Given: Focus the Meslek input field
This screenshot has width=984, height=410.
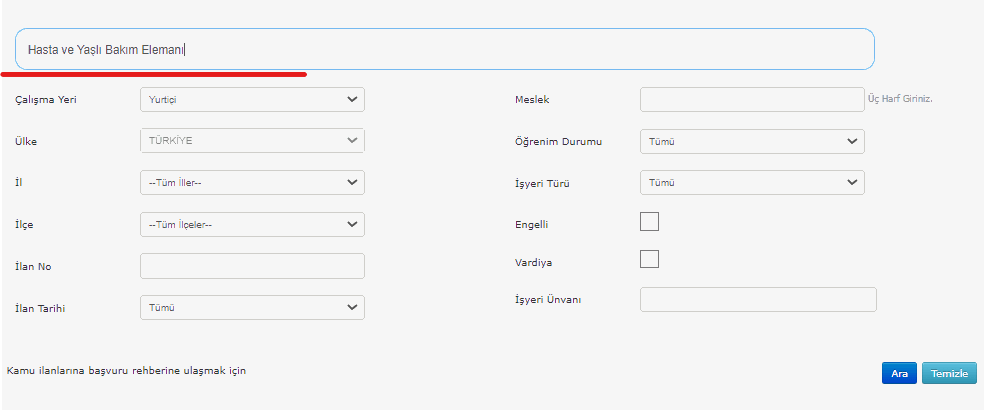Looking at the screenshot, I should pos(752,99).
